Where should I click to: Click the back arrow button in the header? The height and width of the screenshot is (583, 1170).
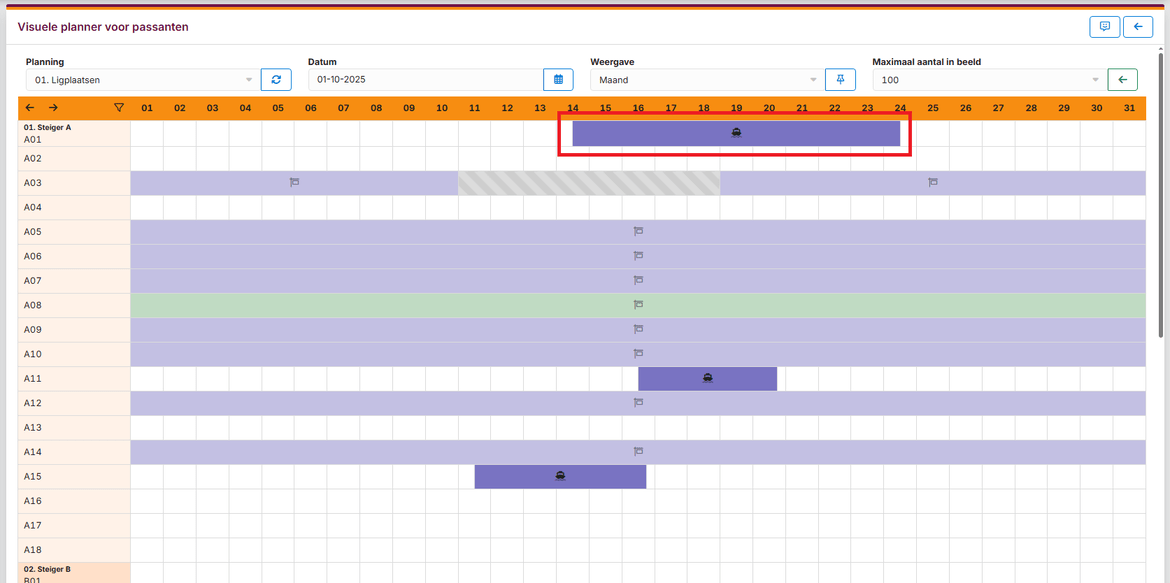pyautogui.click(x=1138, y=27)
